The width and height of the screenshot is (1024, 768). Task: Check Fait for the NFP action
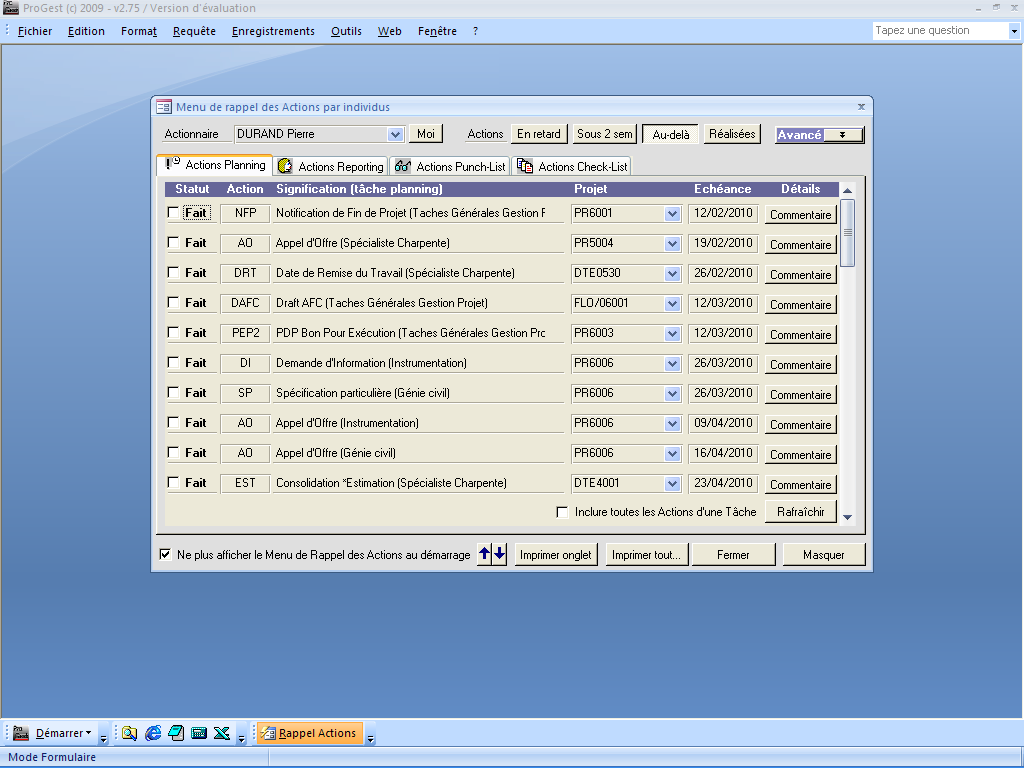pyautogui.click(x=173, y=212)
